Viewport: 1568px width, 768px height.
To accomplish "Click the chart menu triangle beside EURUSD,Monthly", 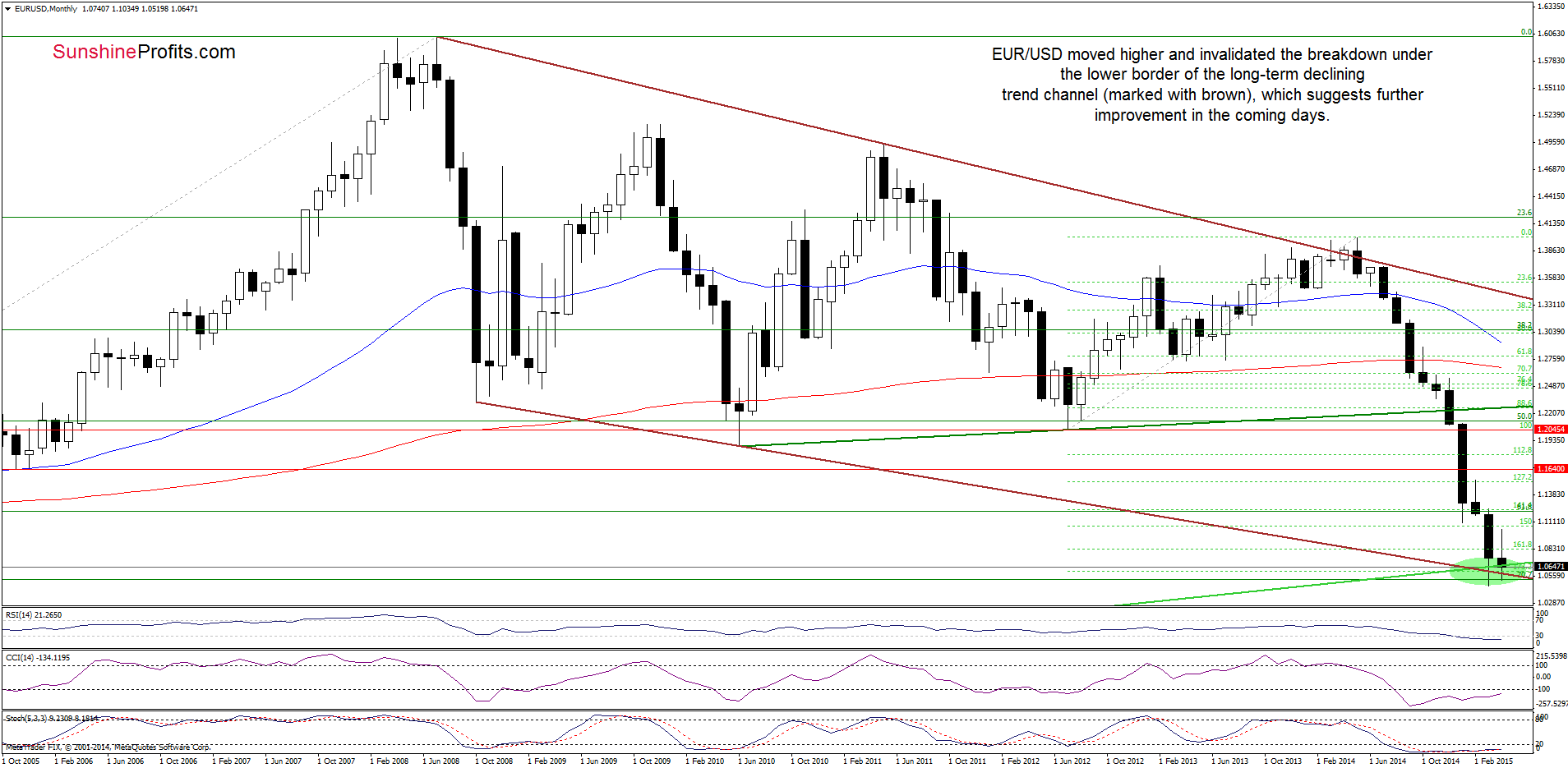I will pos(7,9).
